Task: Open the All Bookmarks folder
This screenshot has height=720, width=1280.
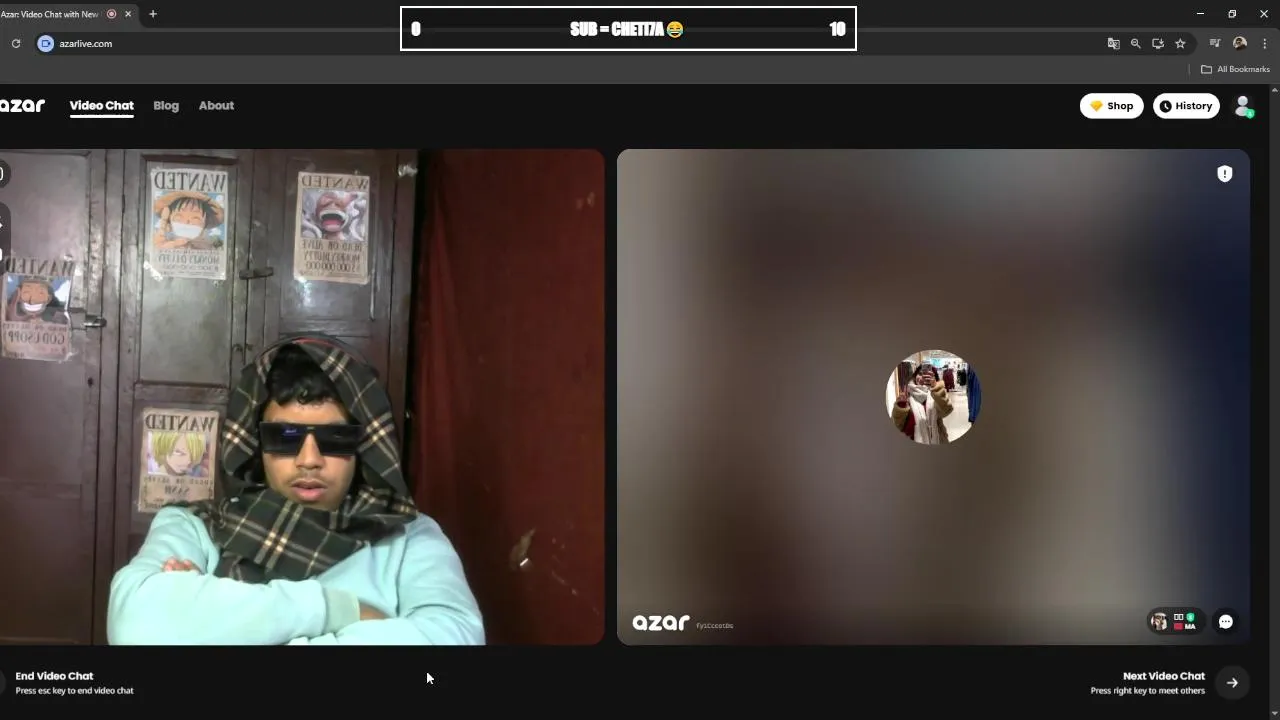Action: 1235,69
